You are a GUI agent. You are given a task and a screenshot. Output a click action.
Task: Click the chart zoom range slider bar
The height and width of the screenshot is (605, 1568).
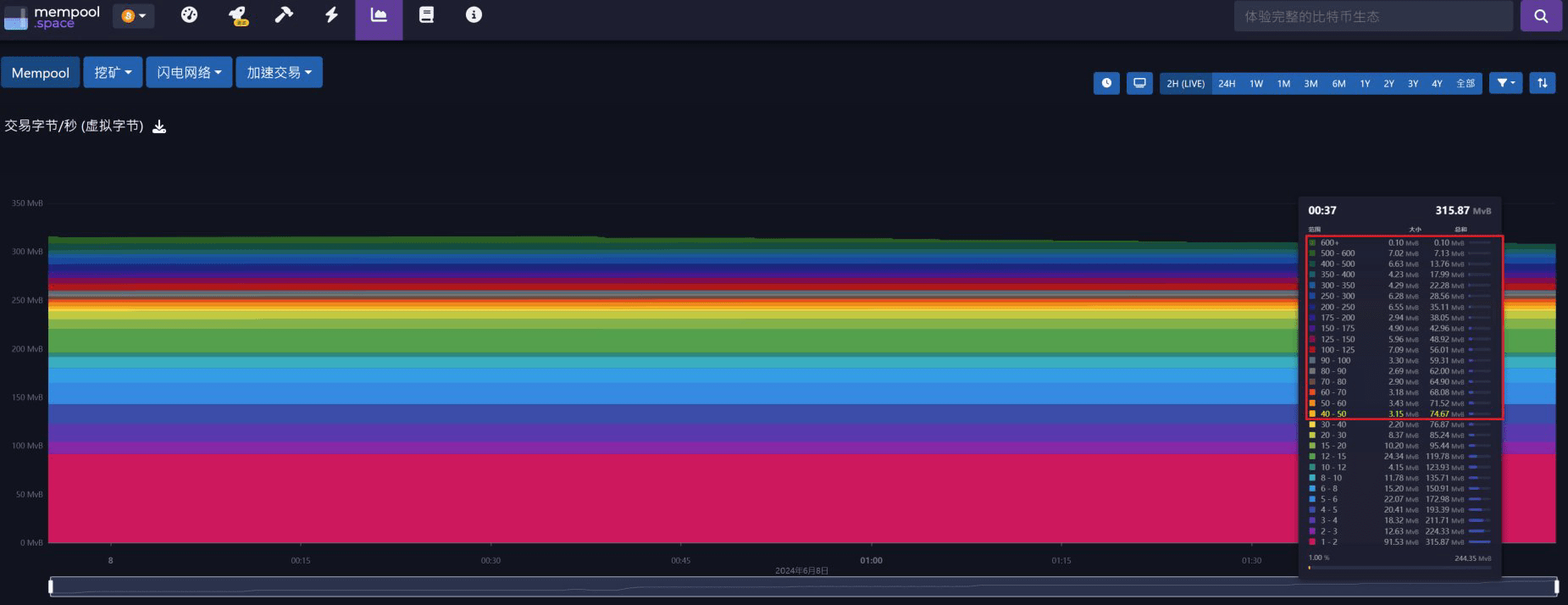[x=803, y=586]
